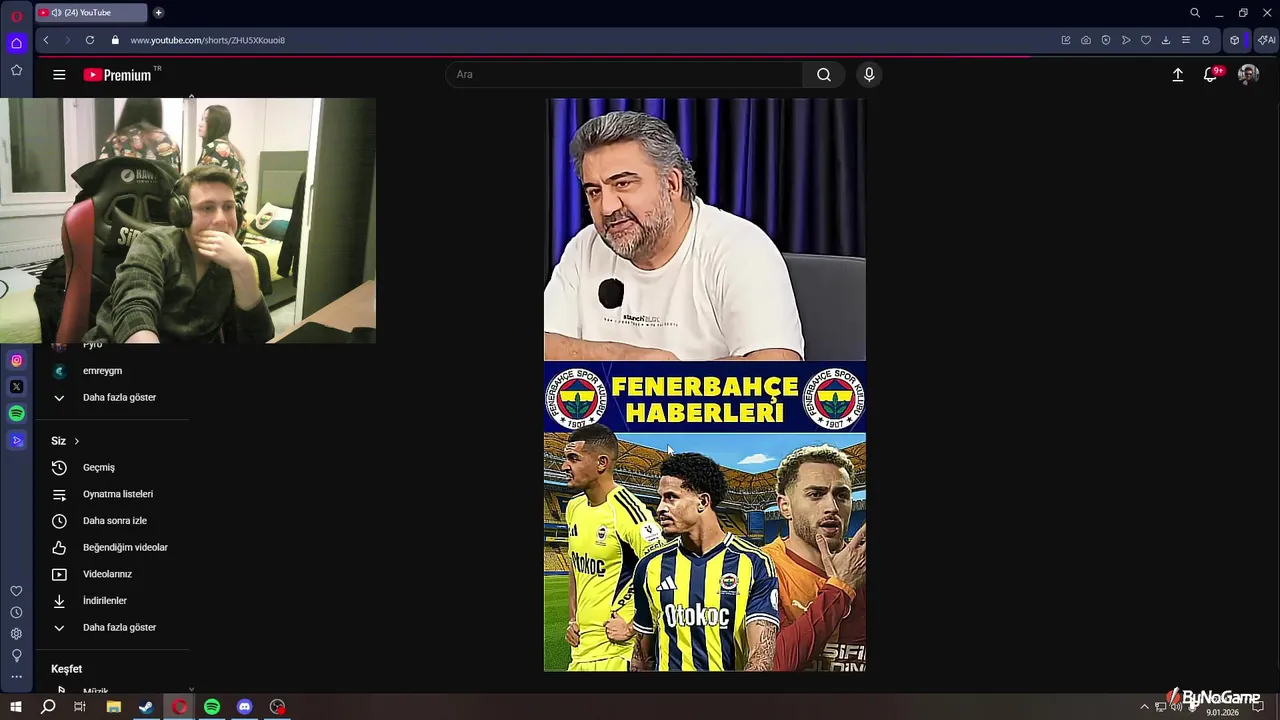Open sidebar lightbulb tips icon
Viewport: 1280px width, 720px height.
16,656
